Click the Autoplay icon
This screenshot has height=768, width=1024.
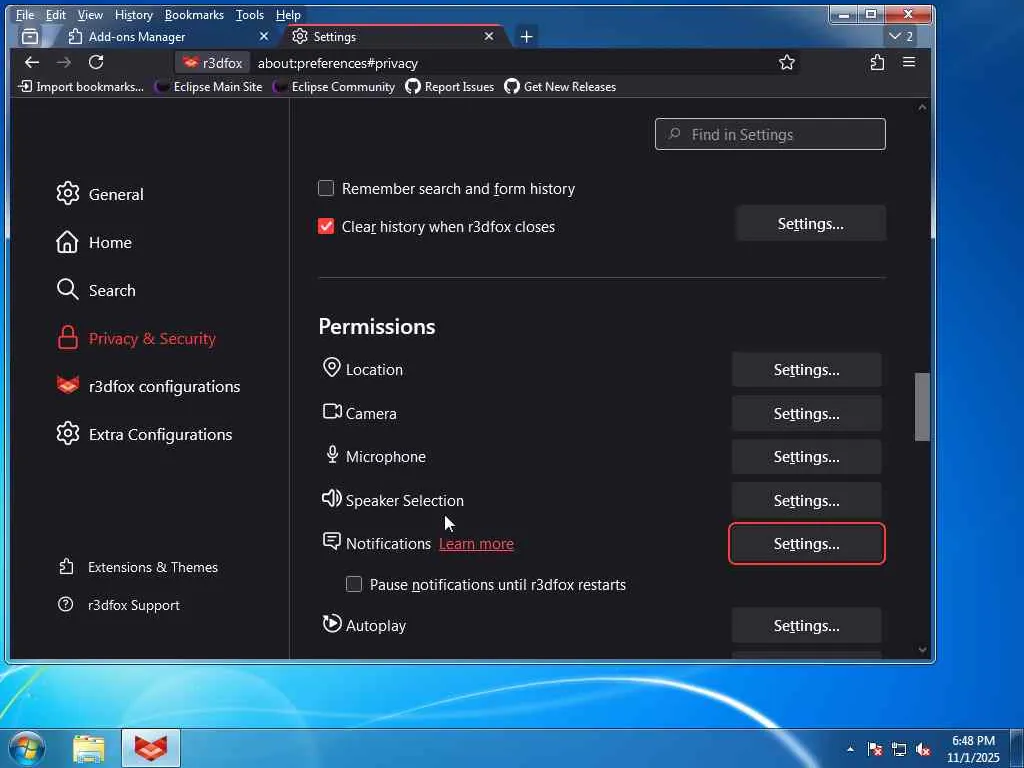coord(332,623)
